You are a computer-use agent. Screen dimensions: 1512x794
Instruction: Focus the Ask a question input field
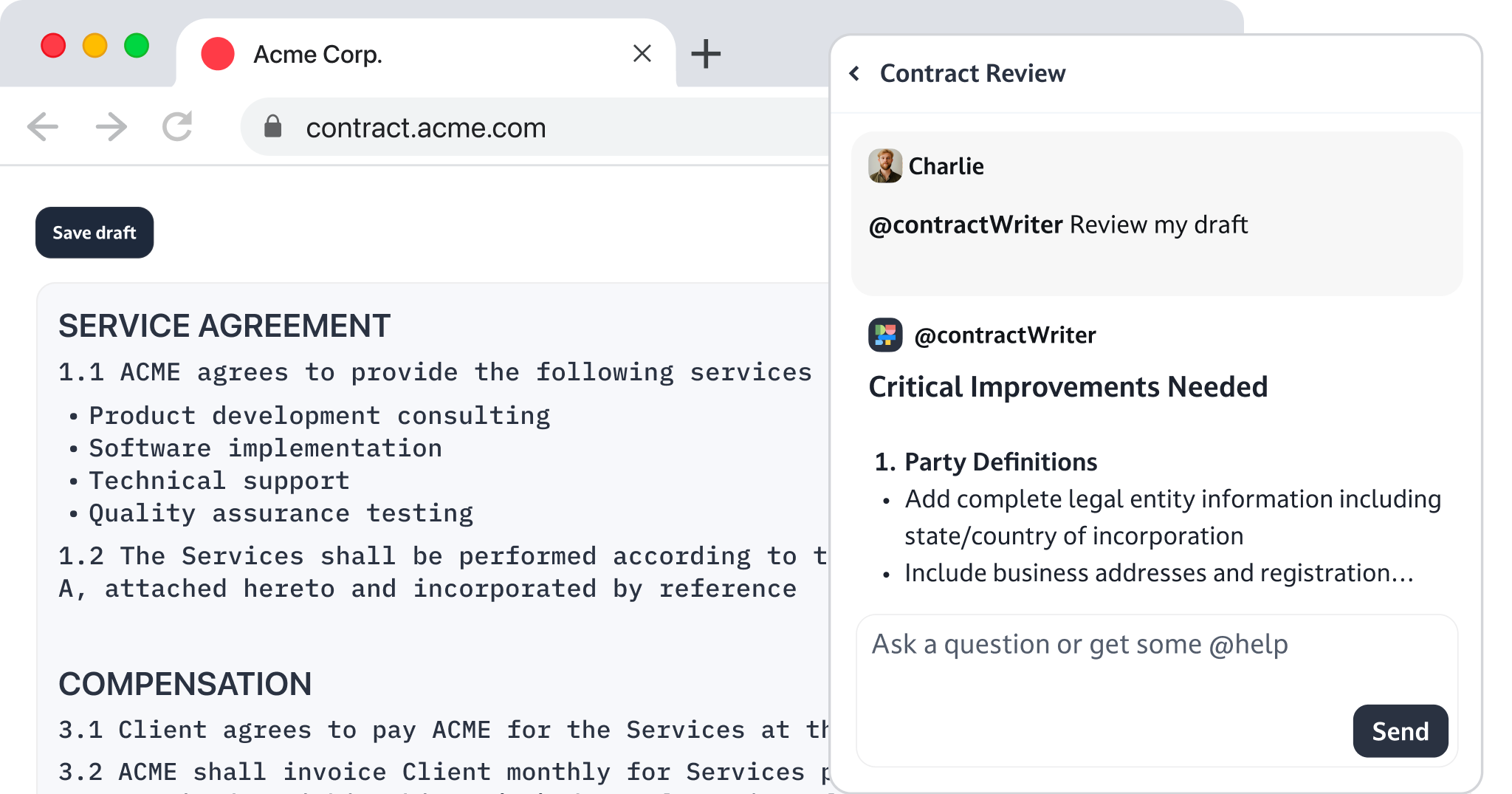pyautogui.click(x=1107, y=657)
